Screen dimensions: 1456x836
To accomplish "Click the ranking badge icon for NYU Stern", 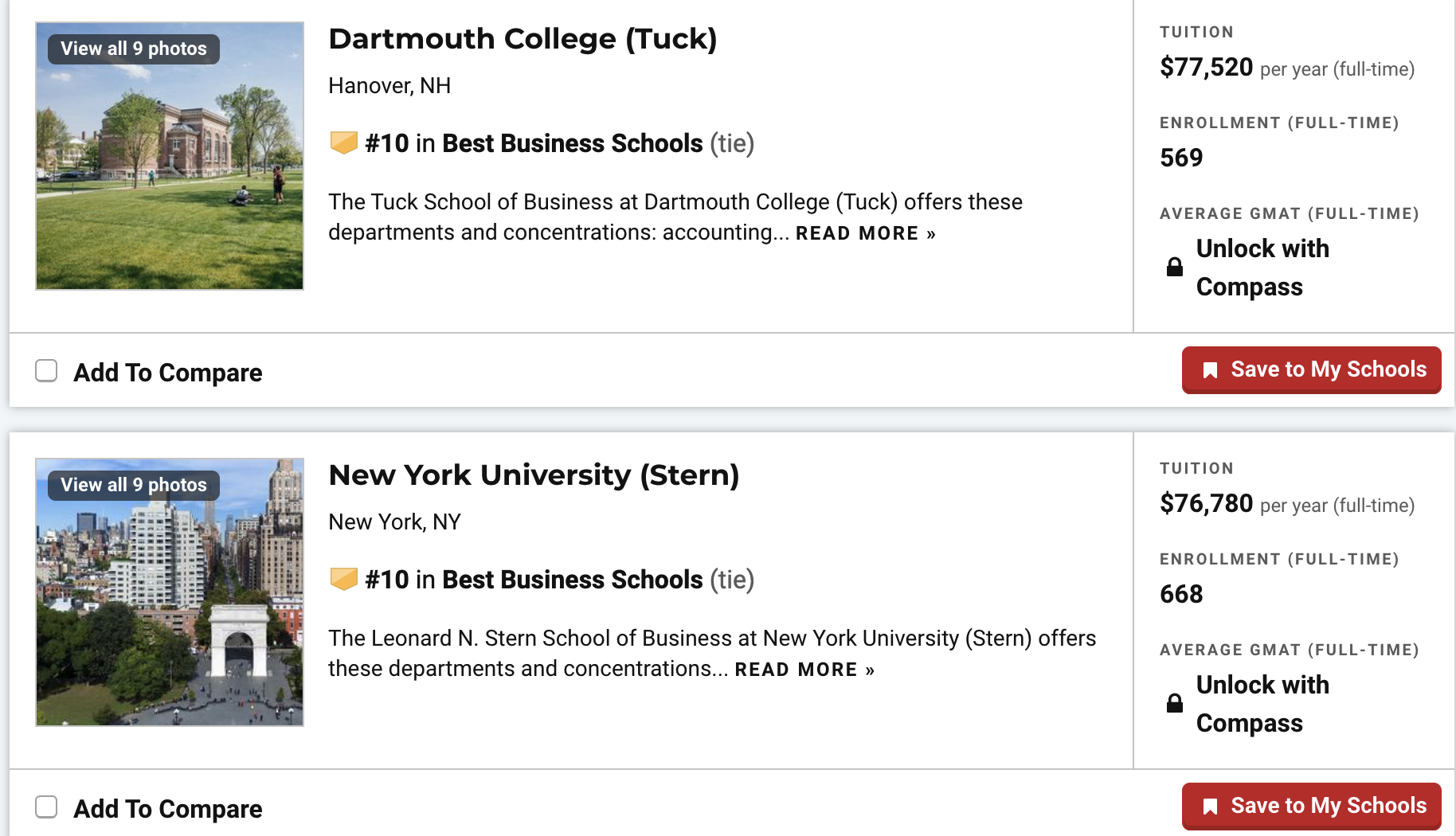I will [343, 580].
